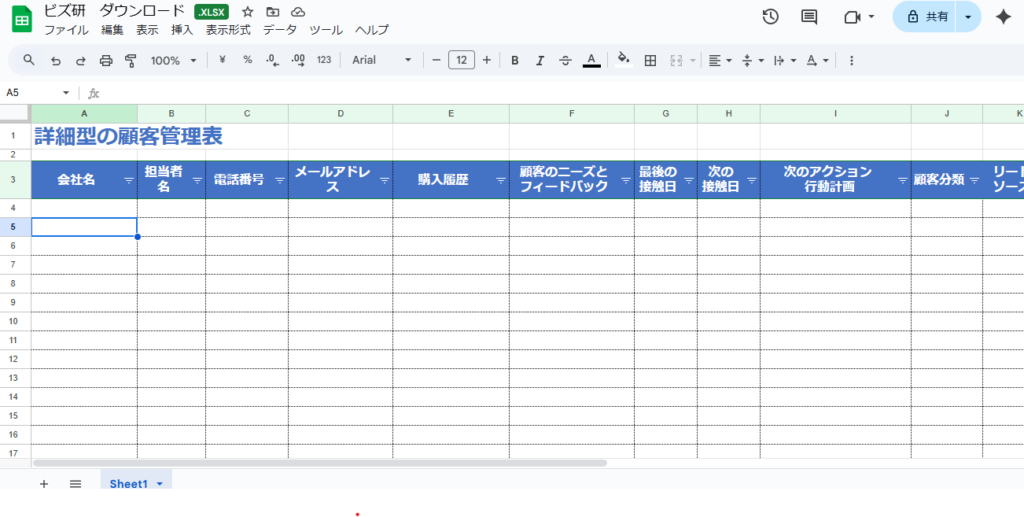Check cloud document status icon
This screenshot has width=1024, height=517.
point(298,12)
